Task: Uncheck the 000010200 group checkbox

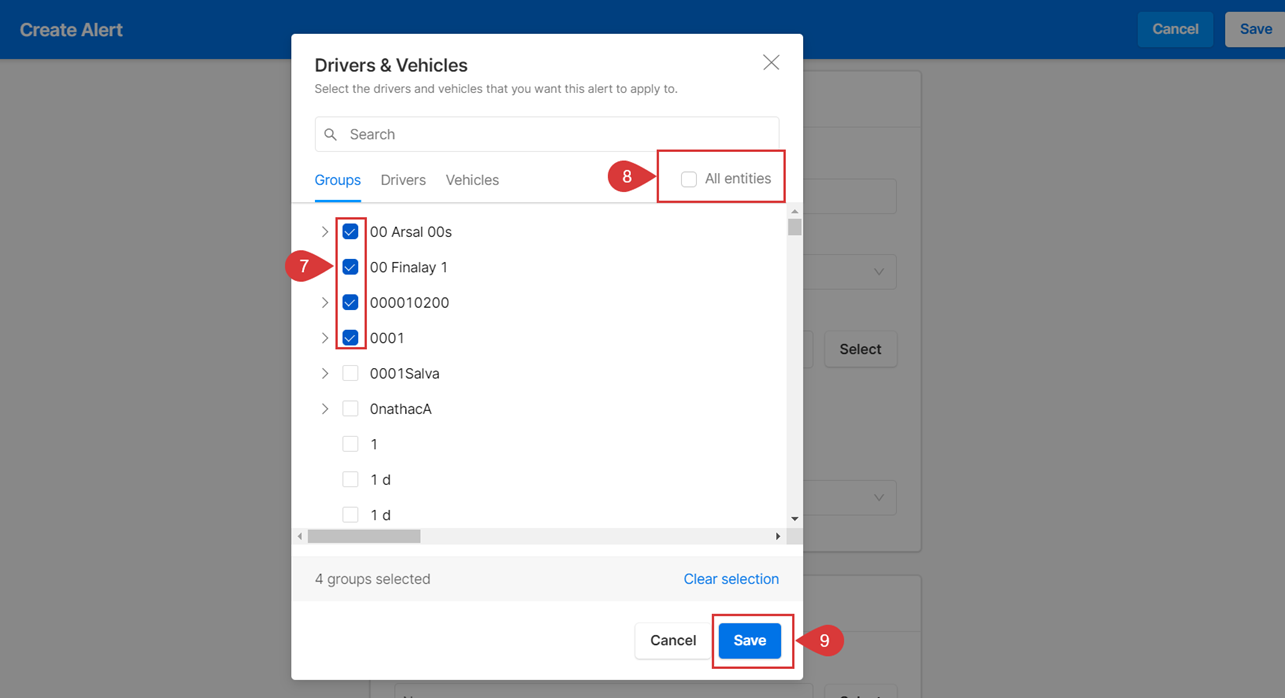Action: tap(350, 302)
